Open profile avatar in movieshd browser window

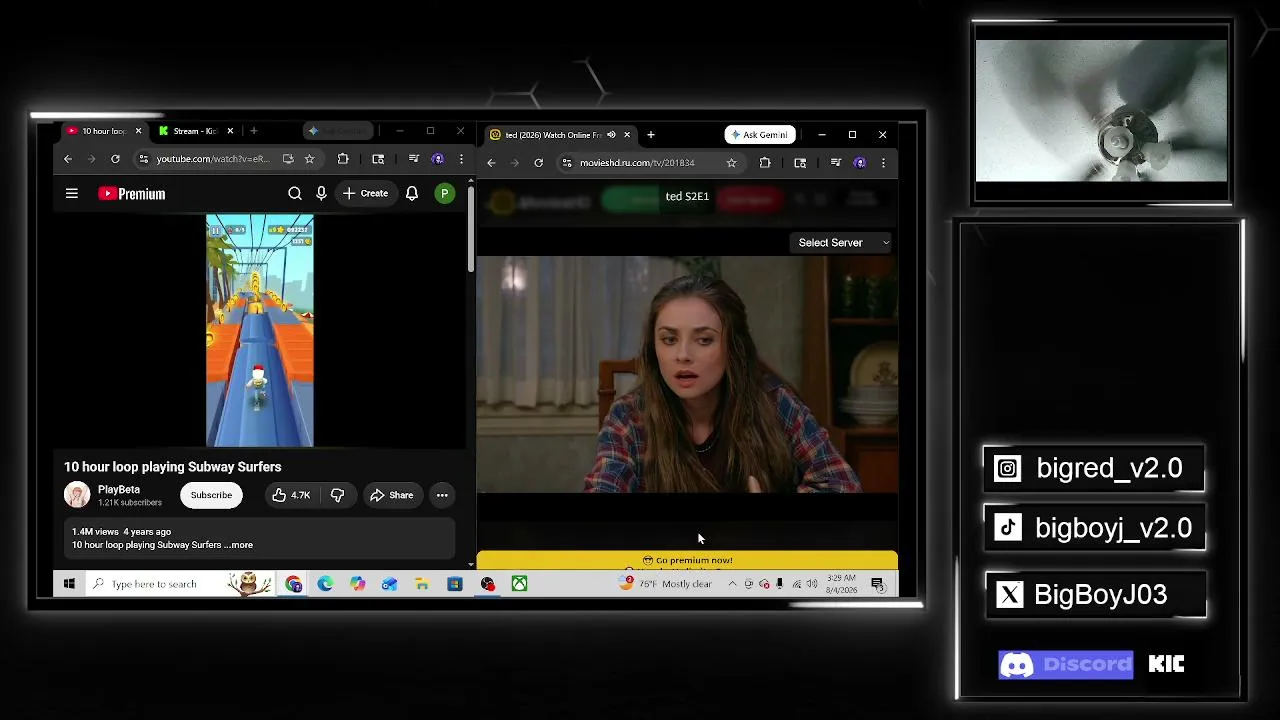click(x=860, y=163)
